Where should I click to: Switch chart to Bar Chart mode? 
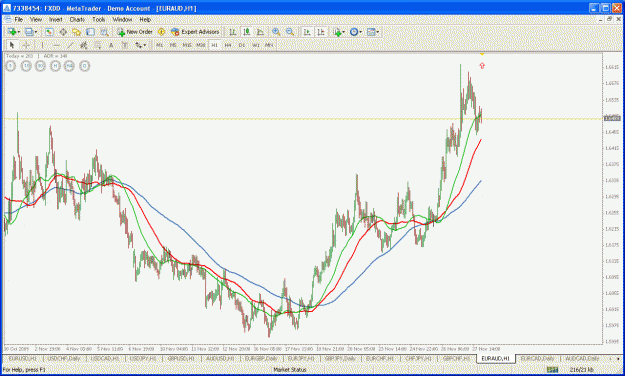pos(232,32)
